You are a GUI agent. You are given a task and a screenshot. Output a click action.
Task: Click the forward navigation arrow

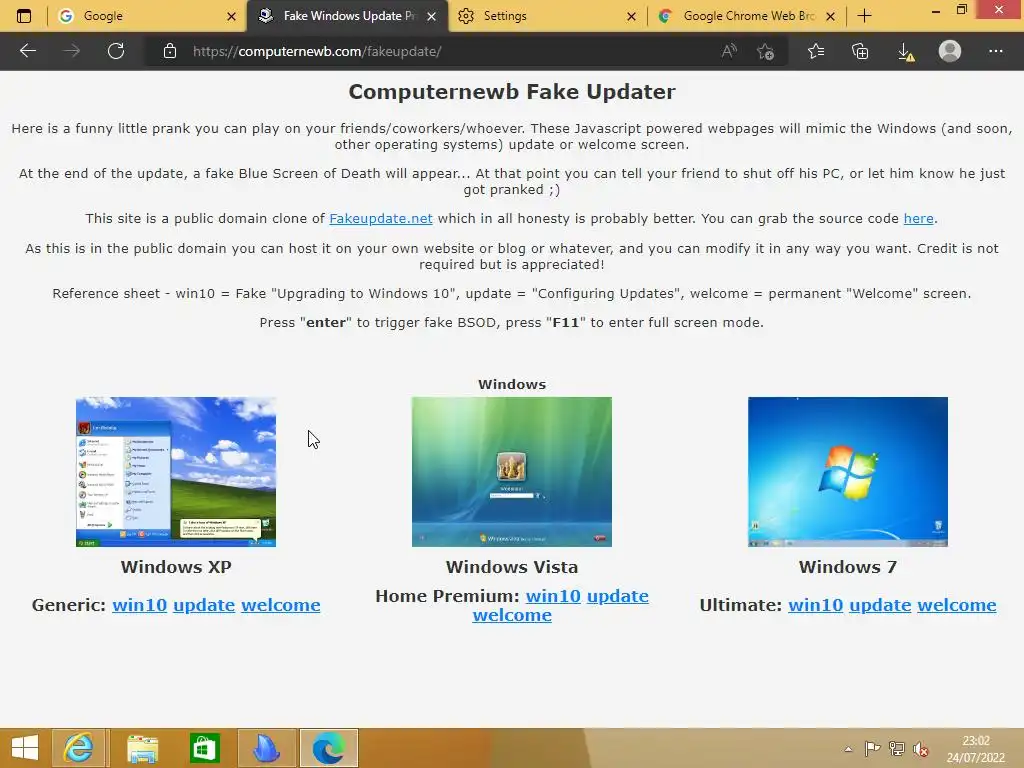72,51
